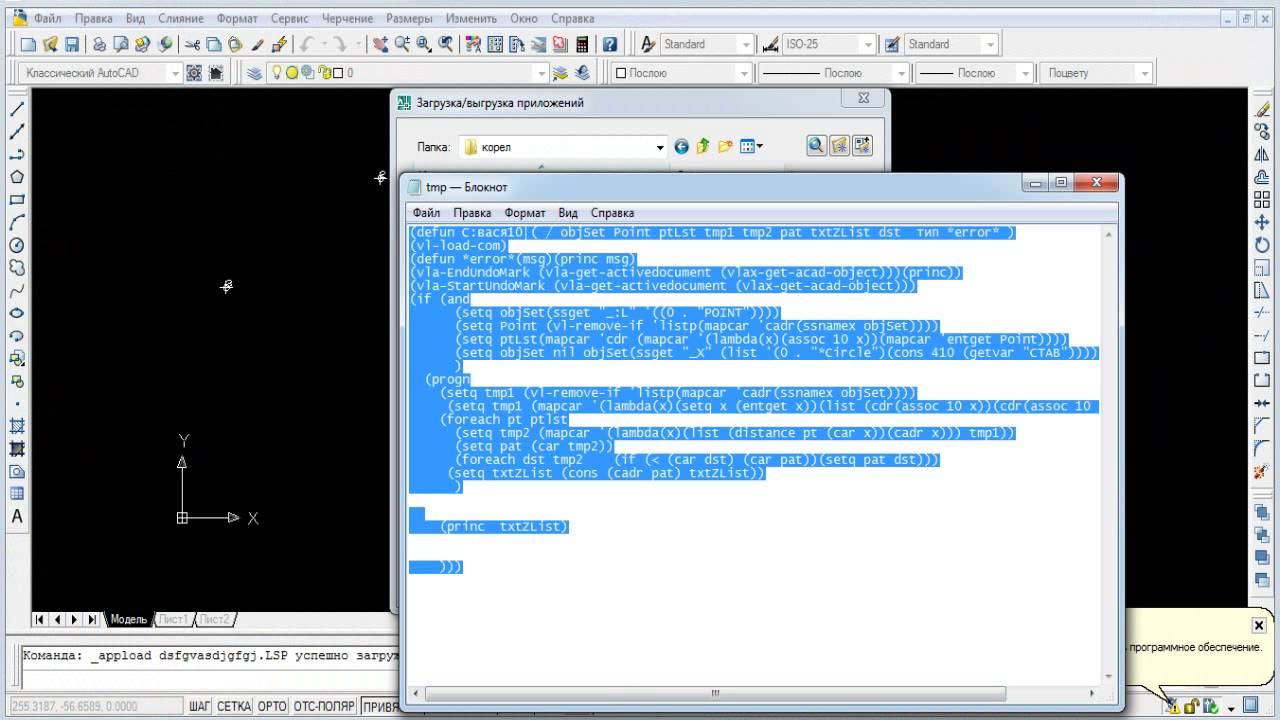Open the Поцвету plot style dropdown

point(1143,73)
